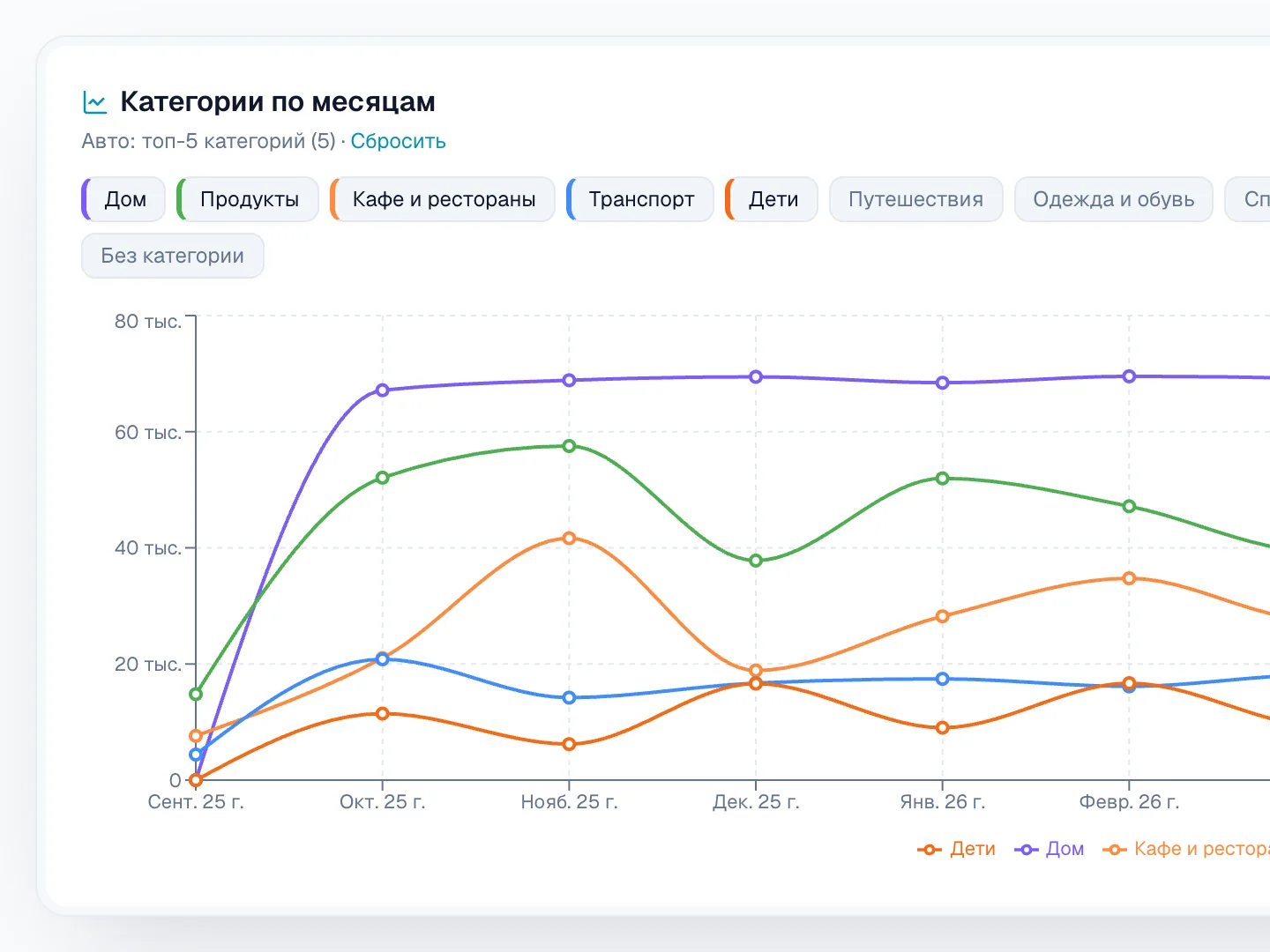Enable the Одежда и обувь chip

pyautogui.click(x=1114, y=199)
